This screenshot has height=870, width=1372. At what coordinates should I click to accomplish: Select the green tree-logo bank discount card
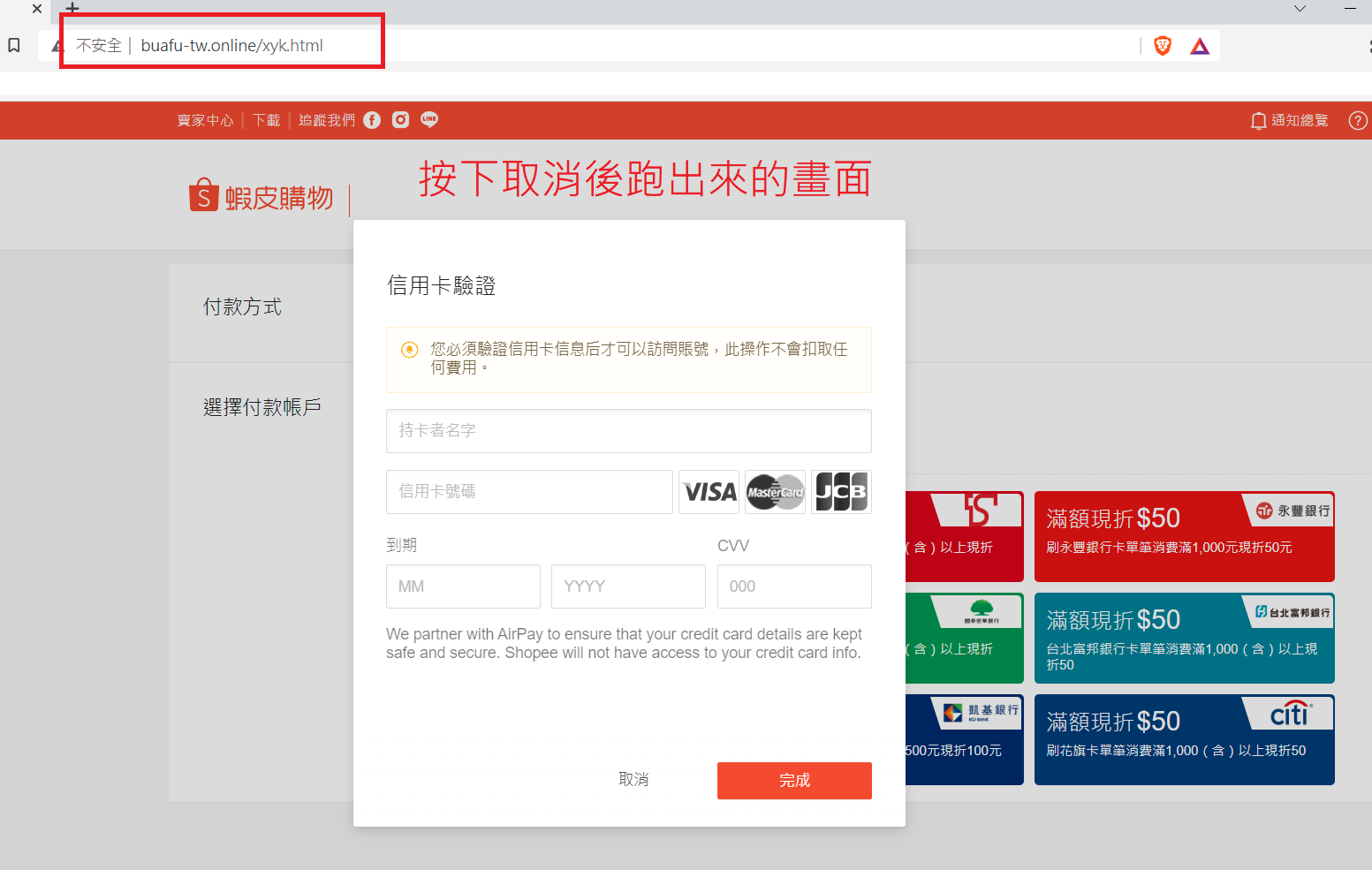point(964,639)
